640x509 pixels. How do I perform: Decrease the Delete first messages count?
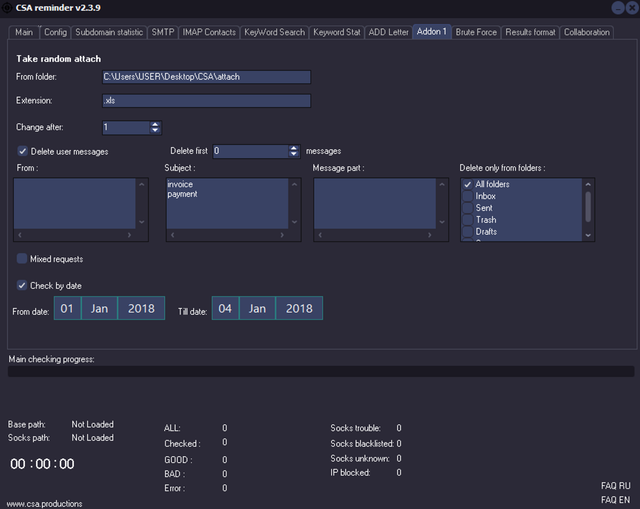(x=294, y=154)
